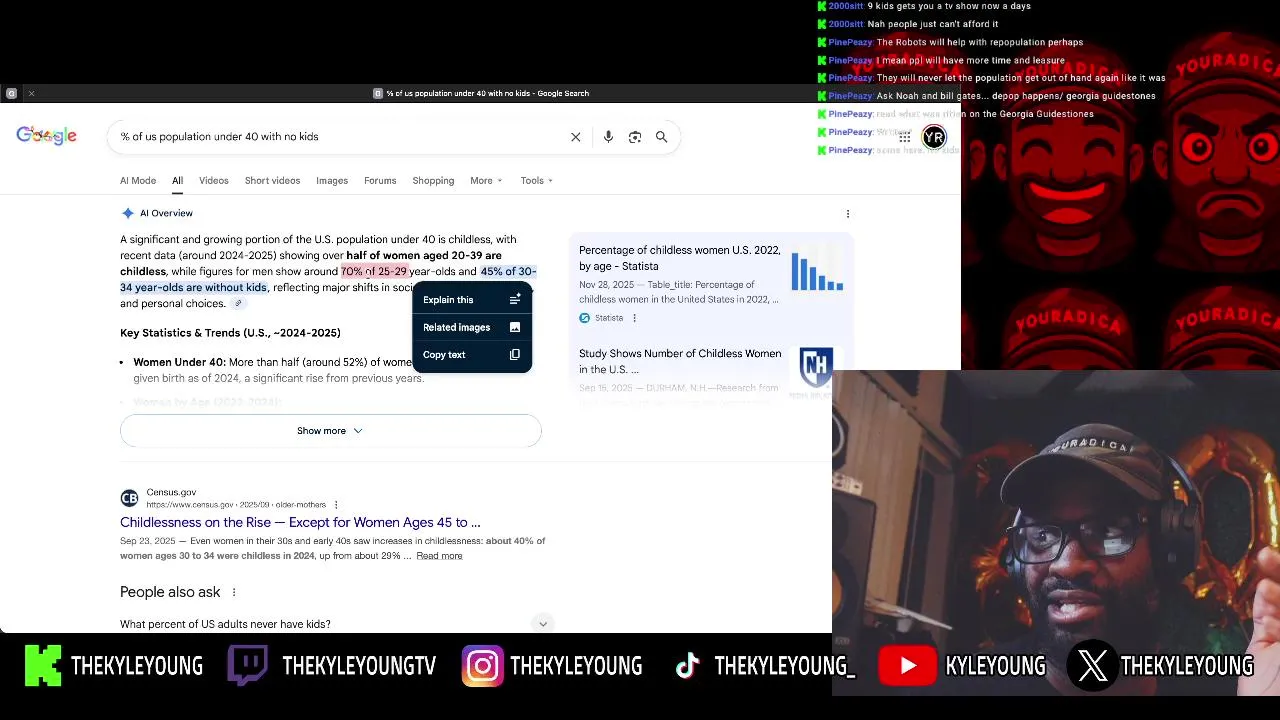Image resolution: width=1280 pixels, height=720 pixels.
Task: Choose Related images from popup menu
Action: coord(472,327)
